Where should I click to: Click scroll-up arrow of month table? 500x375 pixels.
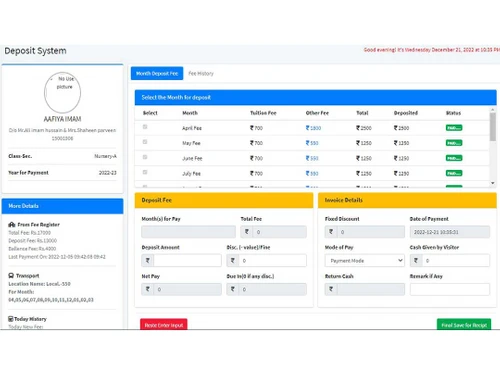point(493,110)
